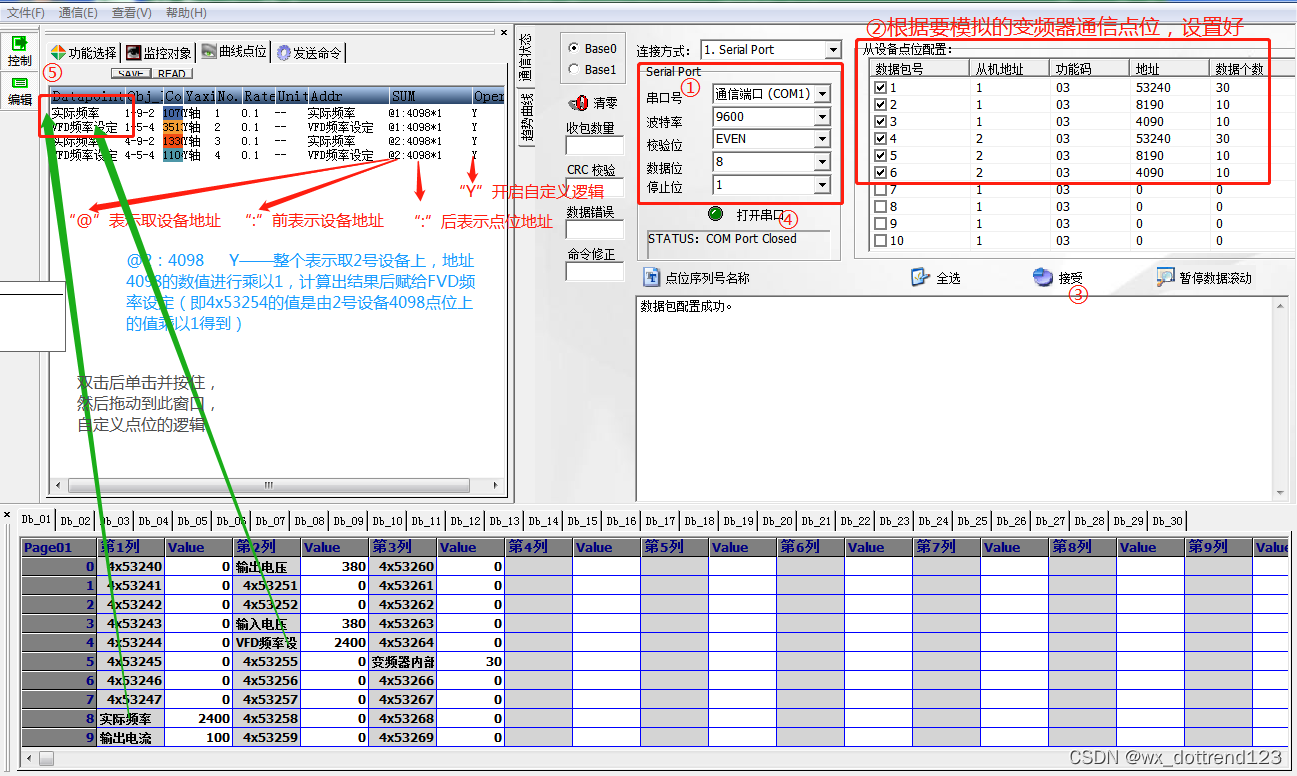Uncheck data packet 1 checkbox
The width and height of the screenshot is (1297, 776).
tap(880, 87)
